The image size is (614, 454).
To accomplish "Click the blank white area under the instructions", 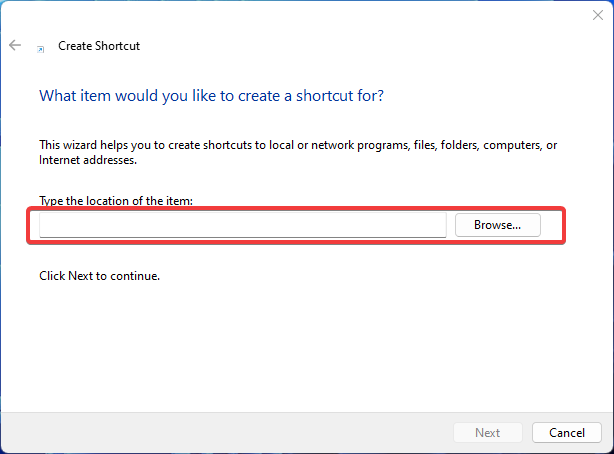I will click(305, 345).
